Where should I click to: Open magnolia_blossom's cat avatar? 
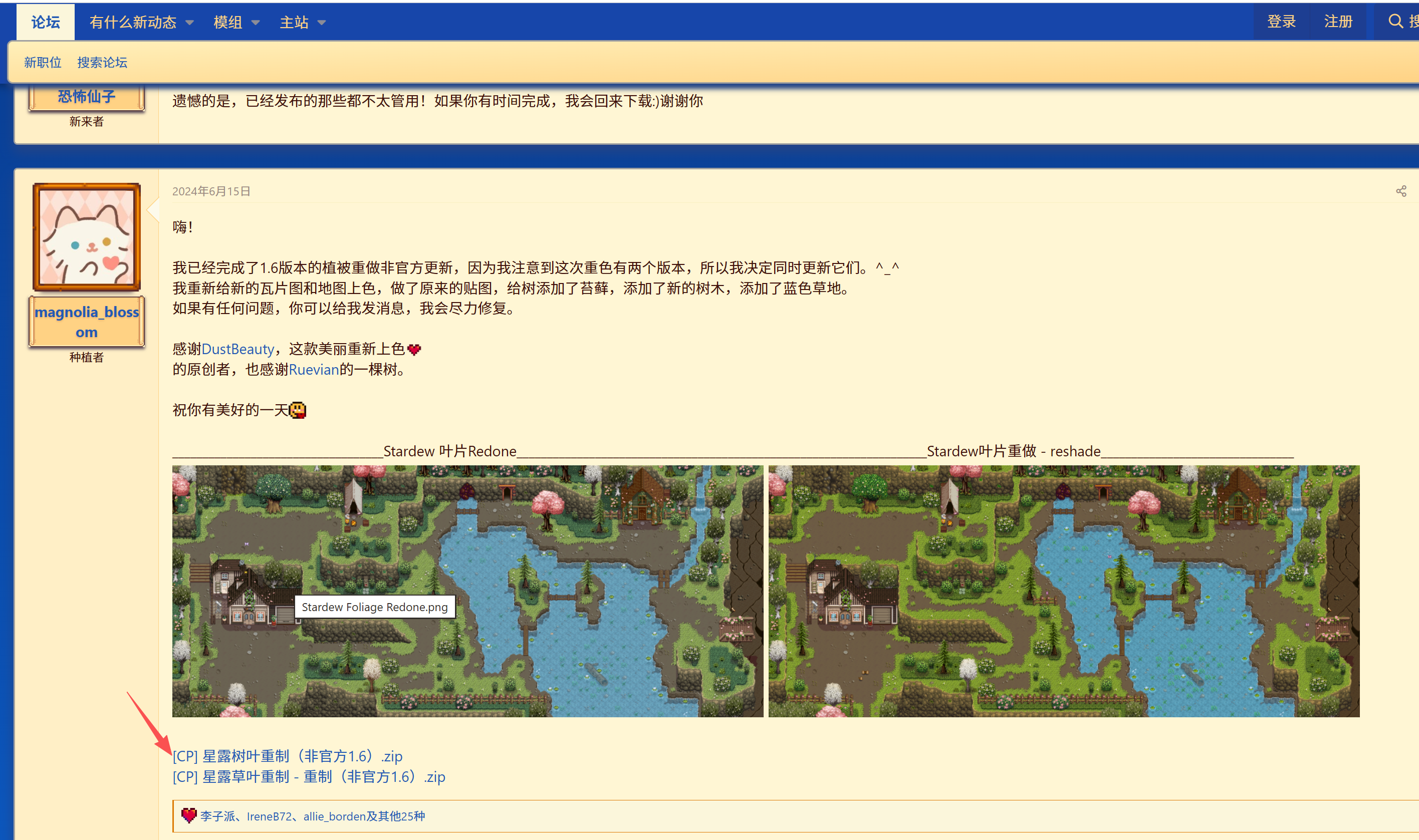pos(87,237)
